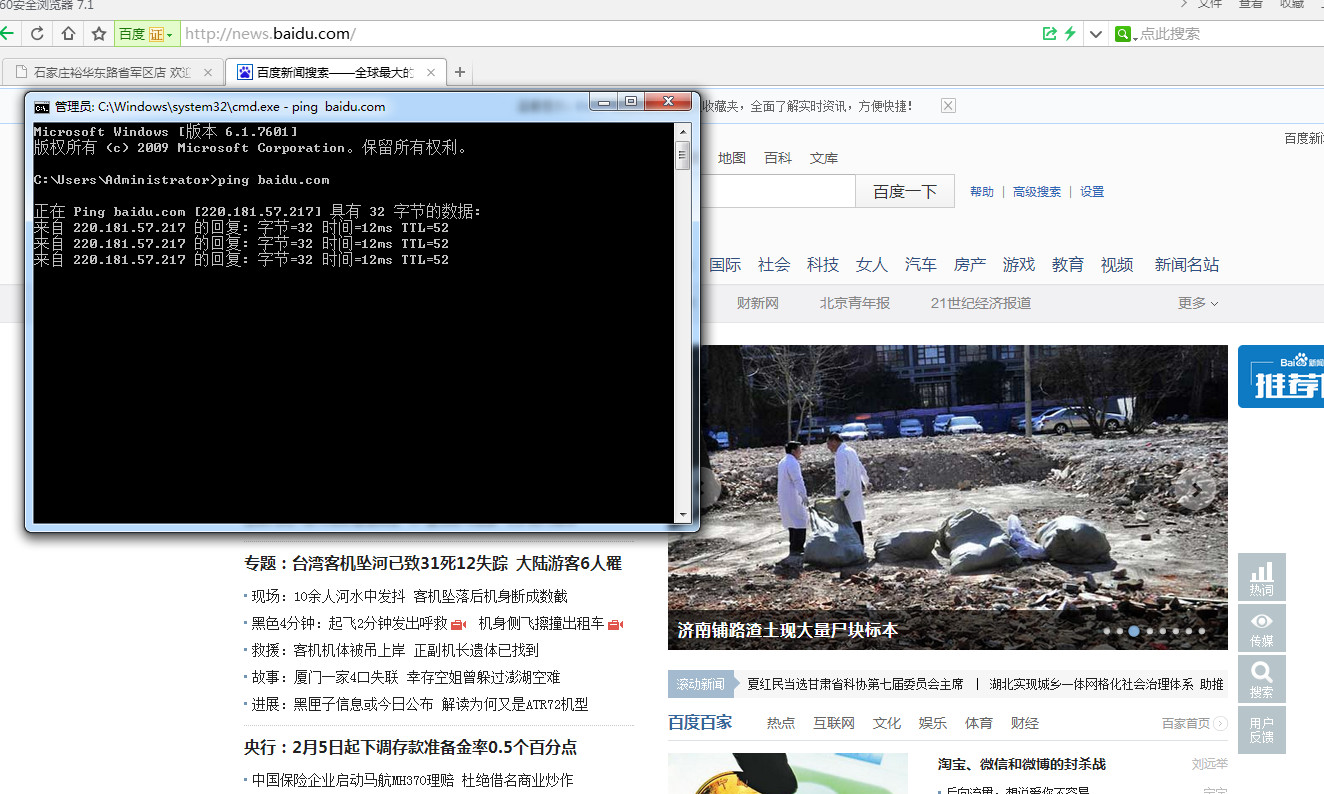Open the 21世纪经济报道 source link

981,303
